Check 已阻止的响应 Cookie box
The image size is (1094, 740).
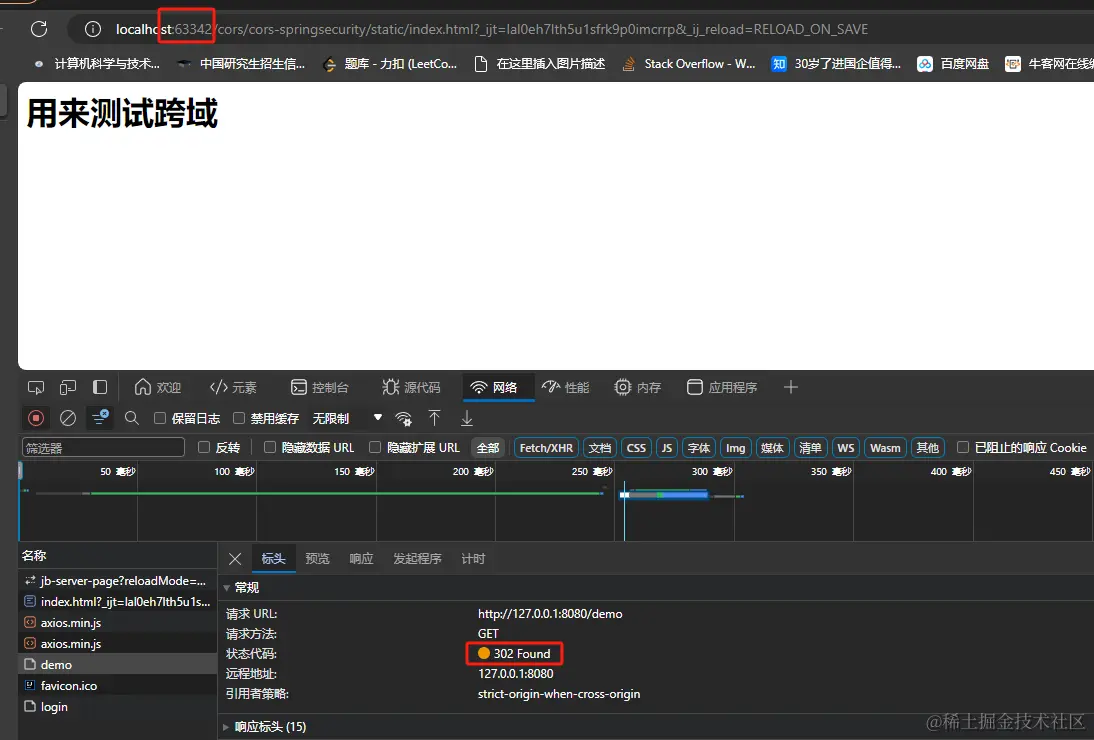click(x=963, y=447)
